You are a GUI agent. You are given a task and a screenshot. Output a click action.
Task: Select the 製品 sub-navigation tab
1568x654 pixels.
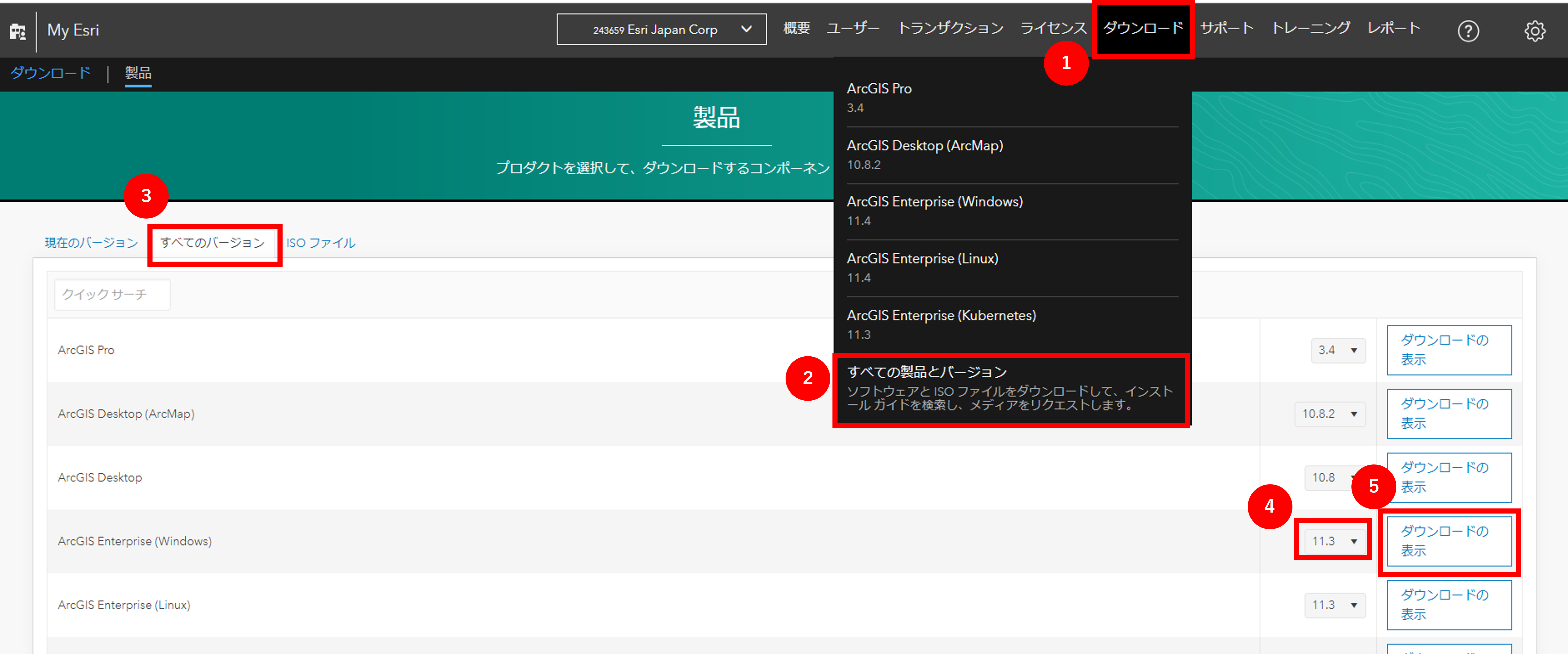[138, 73]
